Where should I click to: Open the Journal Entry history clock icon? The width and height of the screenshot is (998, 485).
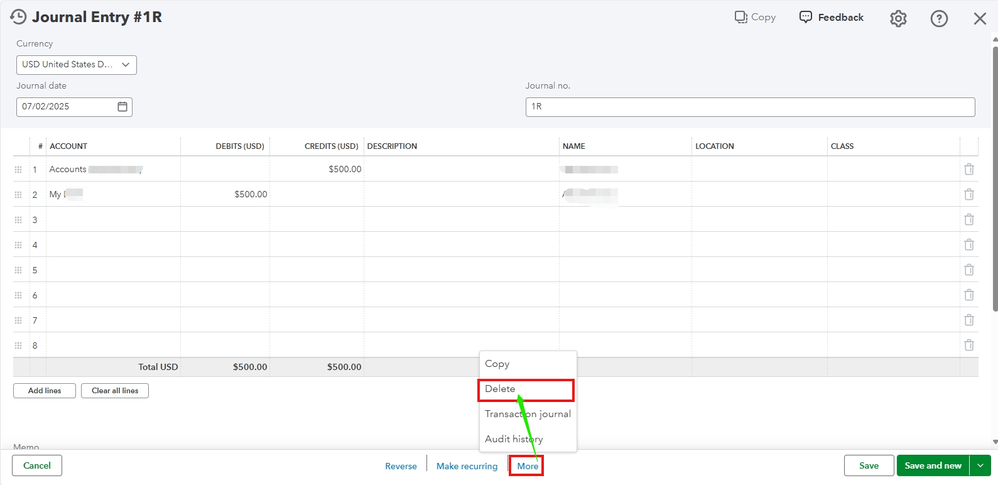(18, 17)
